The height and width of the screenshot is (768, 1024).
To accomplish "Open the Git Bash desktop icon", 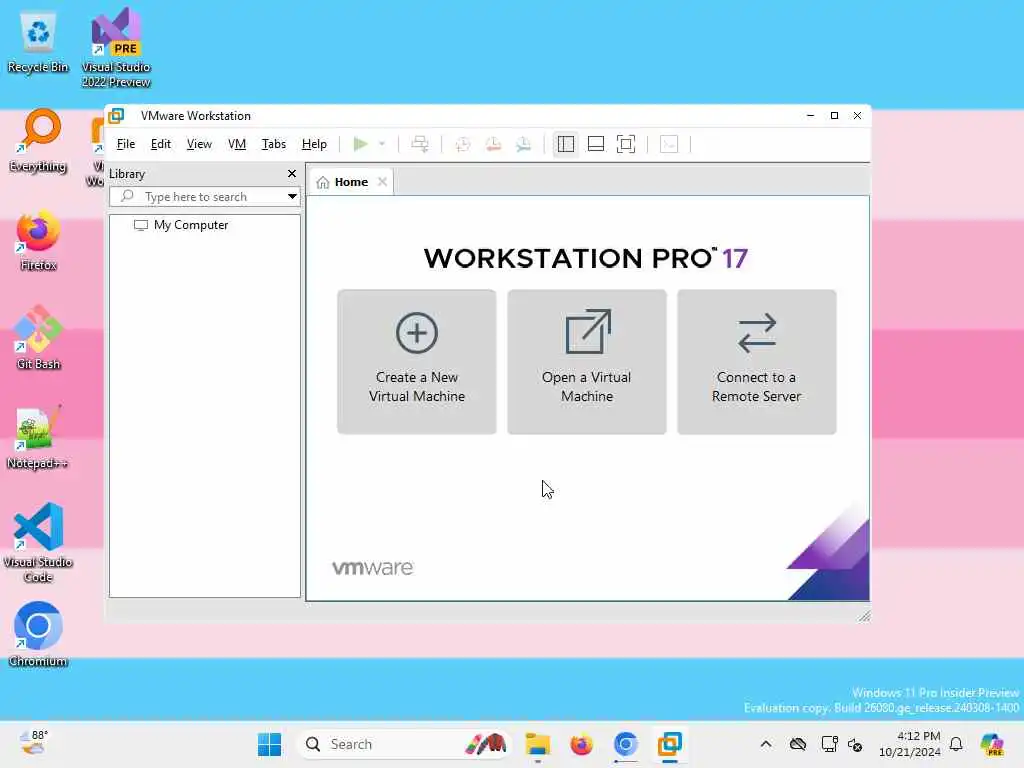I will click(x=38, y=338).
